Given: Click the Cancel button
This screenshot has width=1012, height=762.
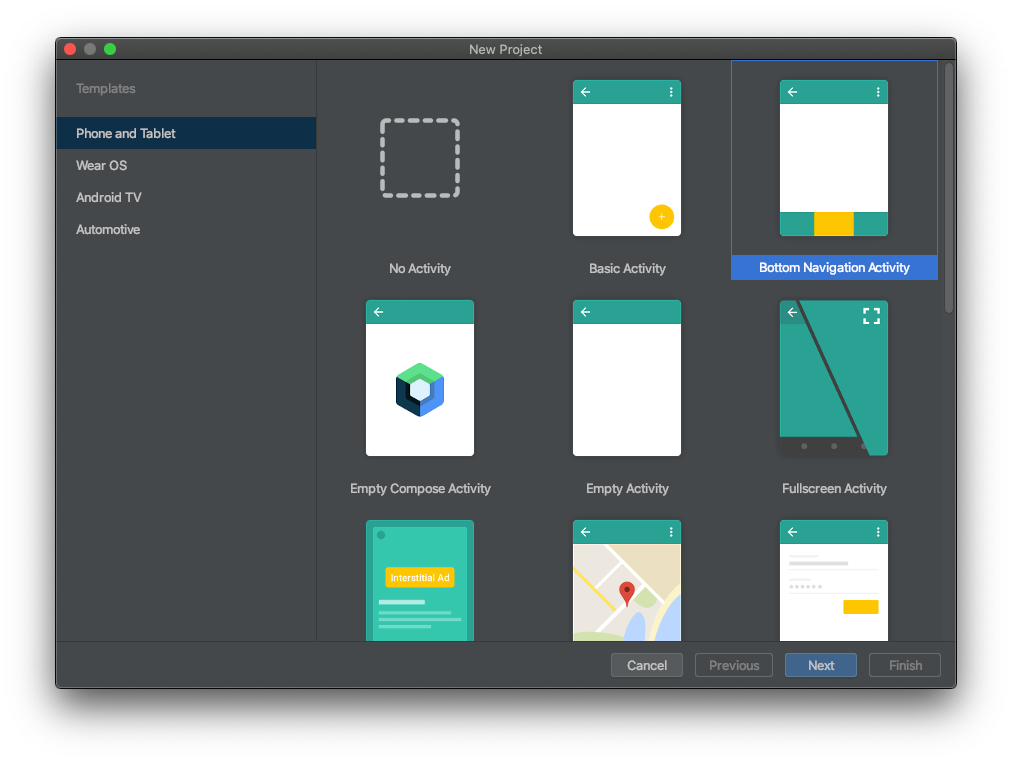Looking at the screenshot, I should tap(647, 665).
